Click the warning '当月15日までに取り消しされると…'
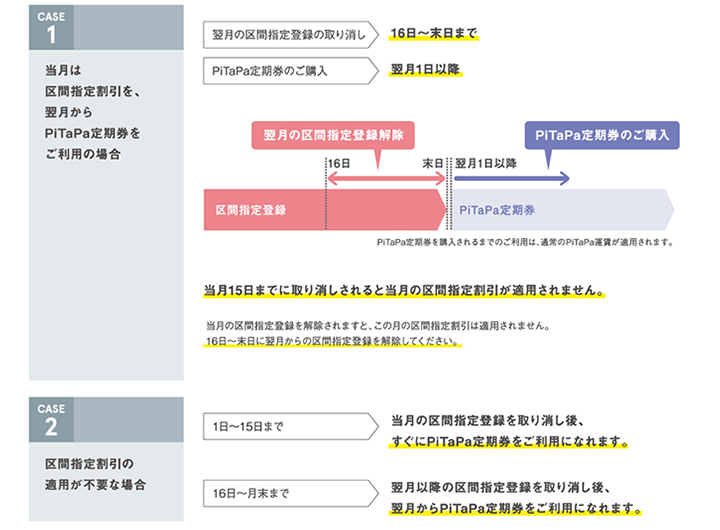720x530 pixels. (x=404, y=291)
